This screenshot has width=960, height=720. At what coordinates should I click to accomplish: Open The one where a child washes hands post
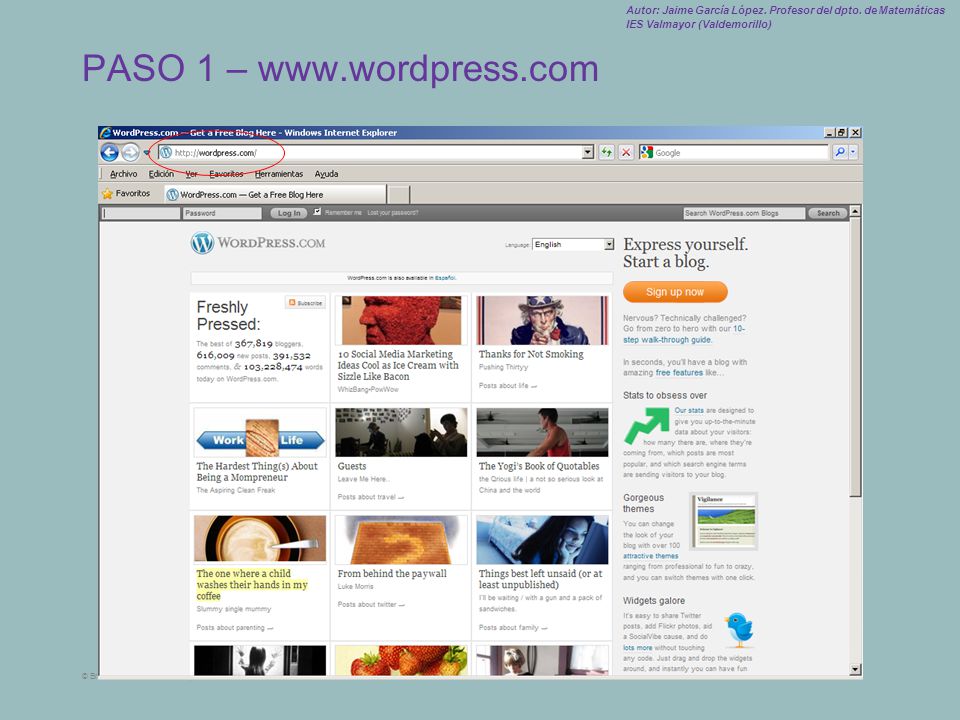click(252, 585)
